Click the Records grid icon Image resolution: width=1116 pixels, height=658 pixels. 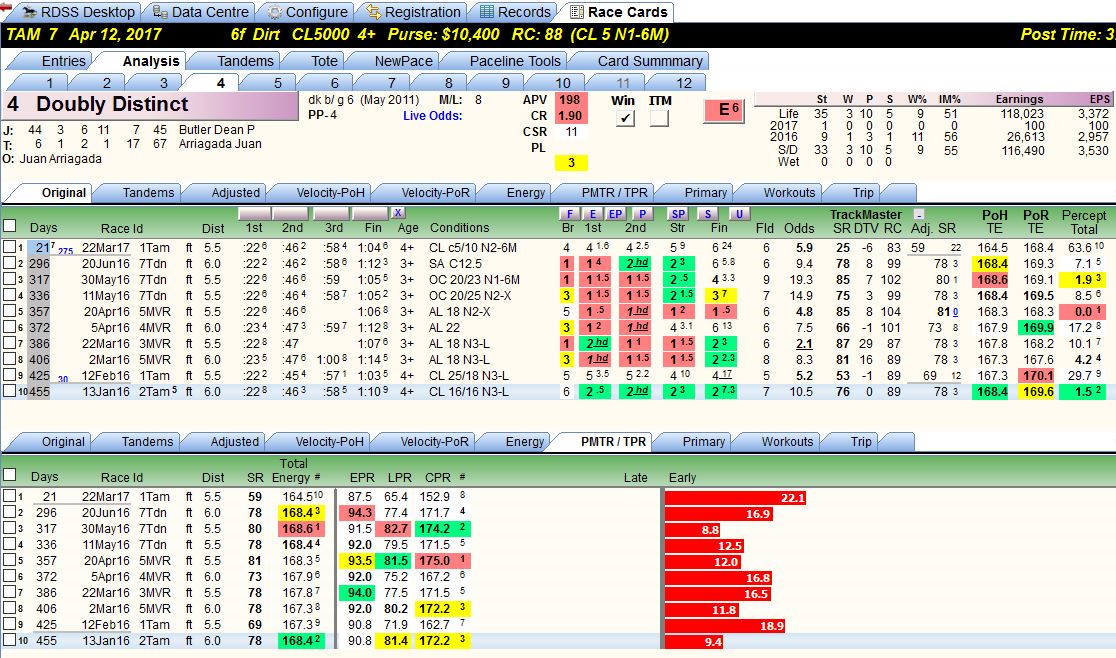tap(487, 12)
